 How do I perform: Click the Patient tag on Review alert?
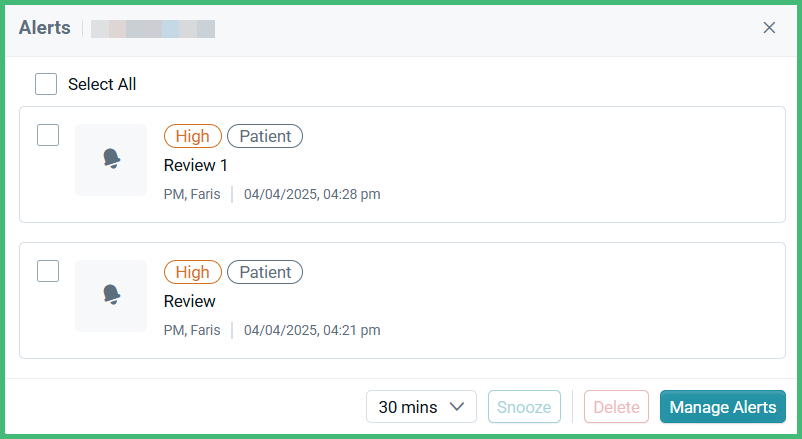pyautogui.click(x=265, y=272)
